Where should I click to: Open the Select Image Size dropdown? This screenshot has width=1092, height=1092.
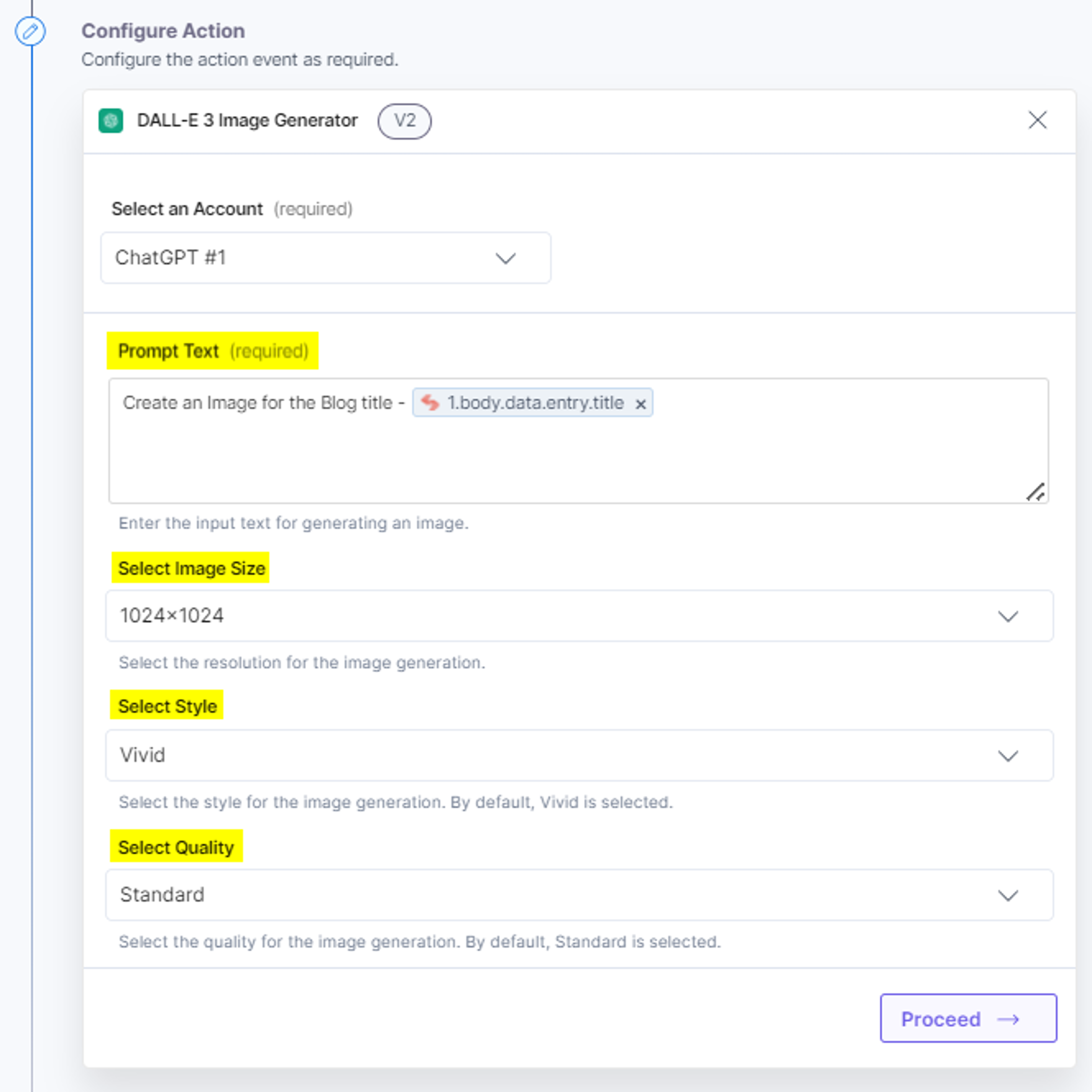point(579,615)
